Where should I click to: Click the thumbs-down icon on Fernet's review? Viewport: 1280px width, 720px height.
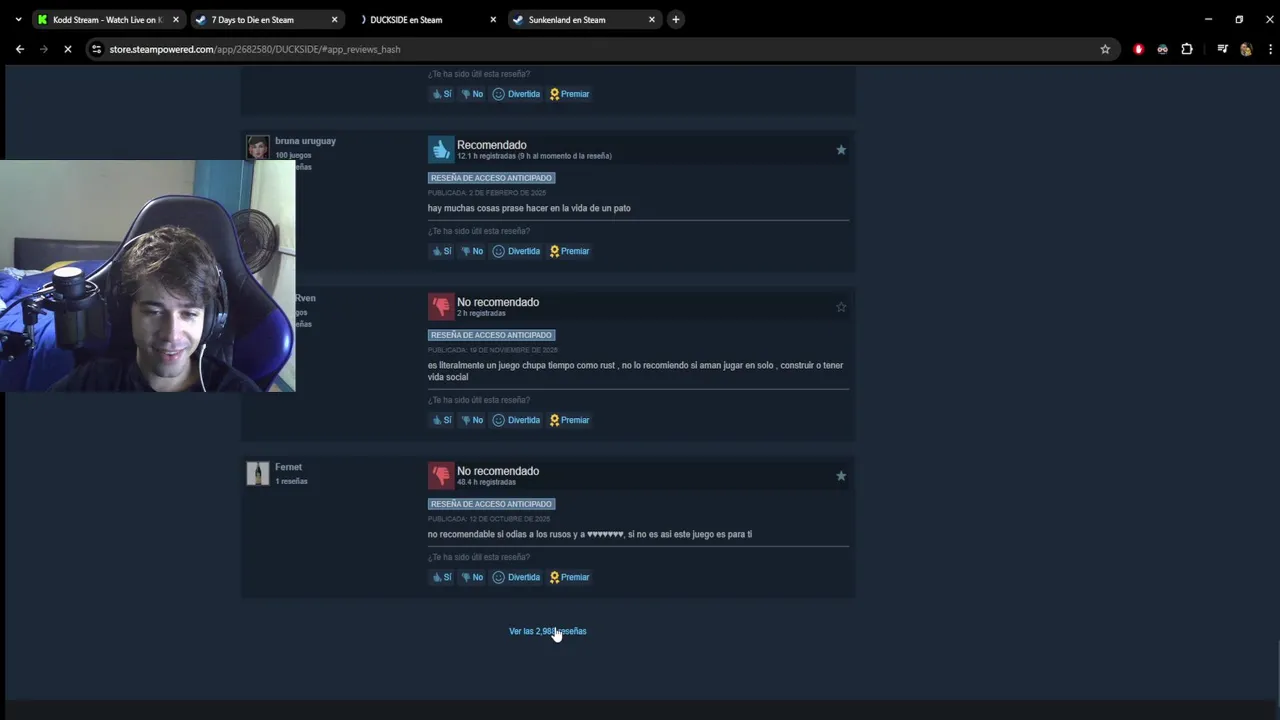pyautogui.click(x=441, y=475)
